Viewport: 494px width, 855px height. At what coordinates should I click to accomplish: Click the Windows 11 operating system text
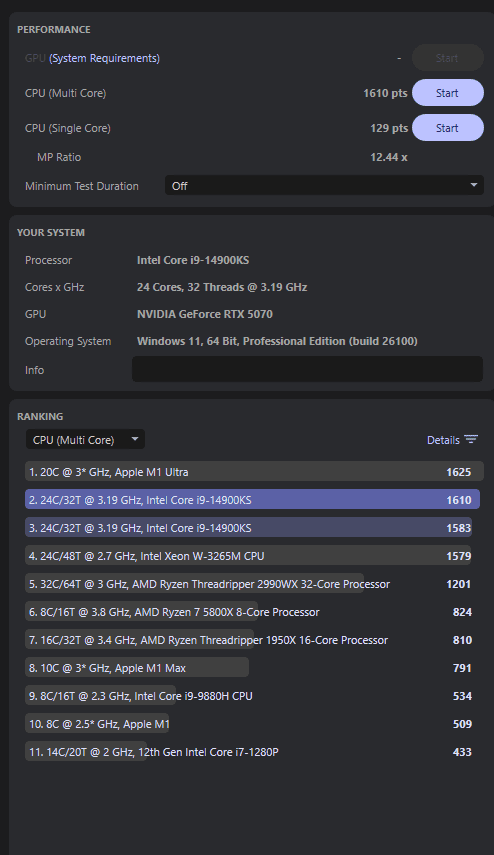coord(277,341)
